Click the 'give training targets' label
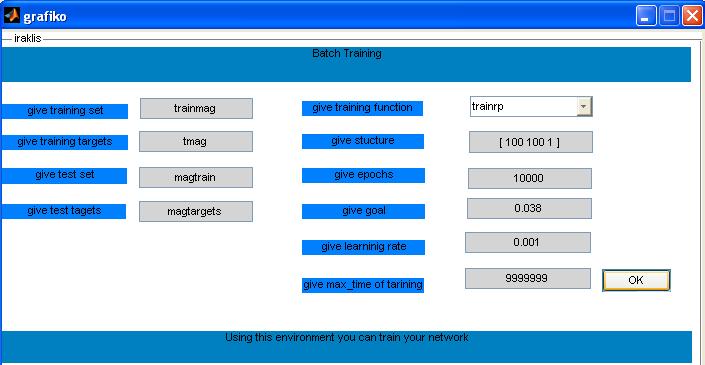The image size is (705, 365). pyautogui.click(x=64, y=142)
